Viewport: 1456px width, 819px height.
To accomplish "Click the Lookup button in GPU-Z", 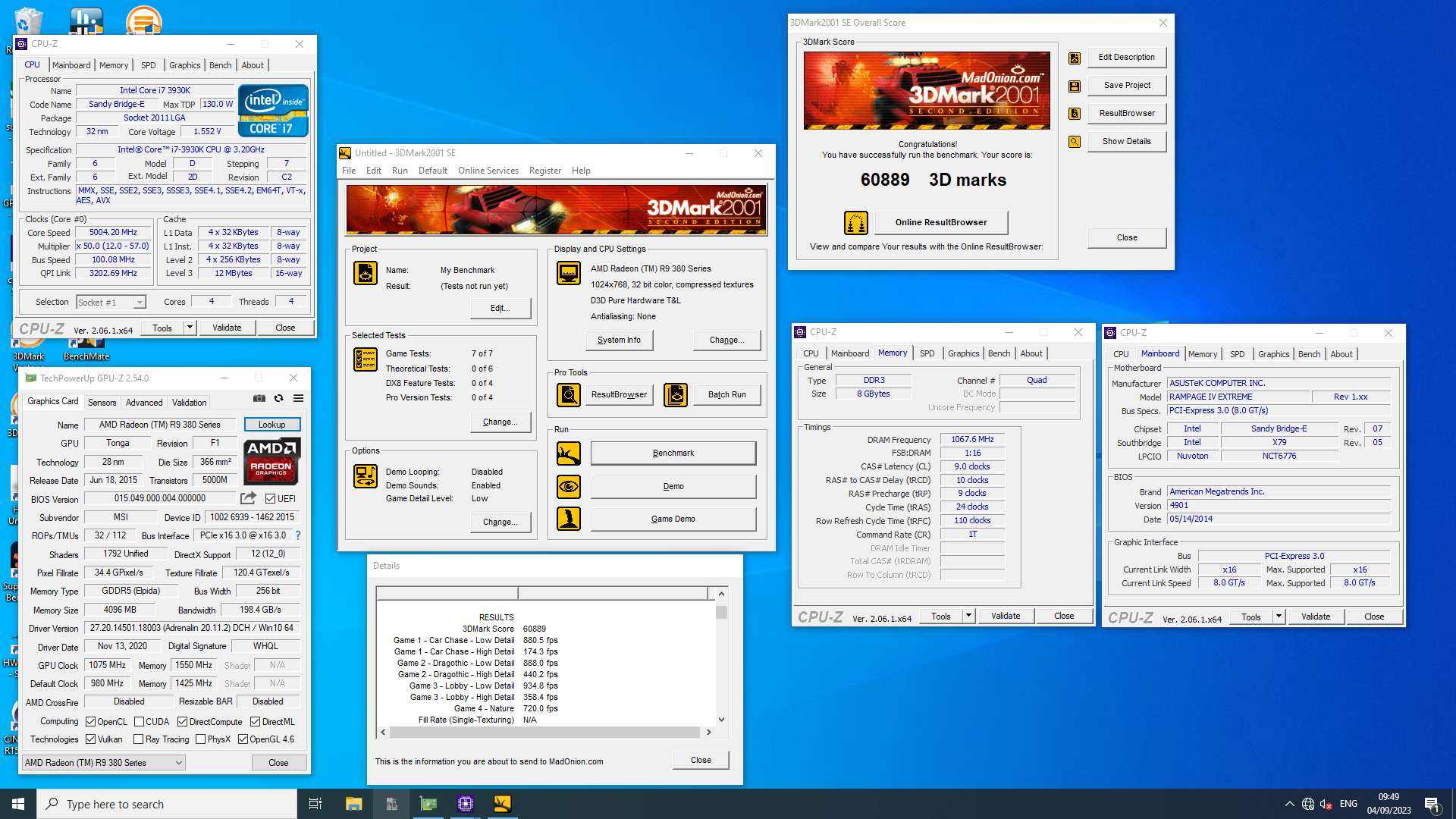I will point(272,425).
